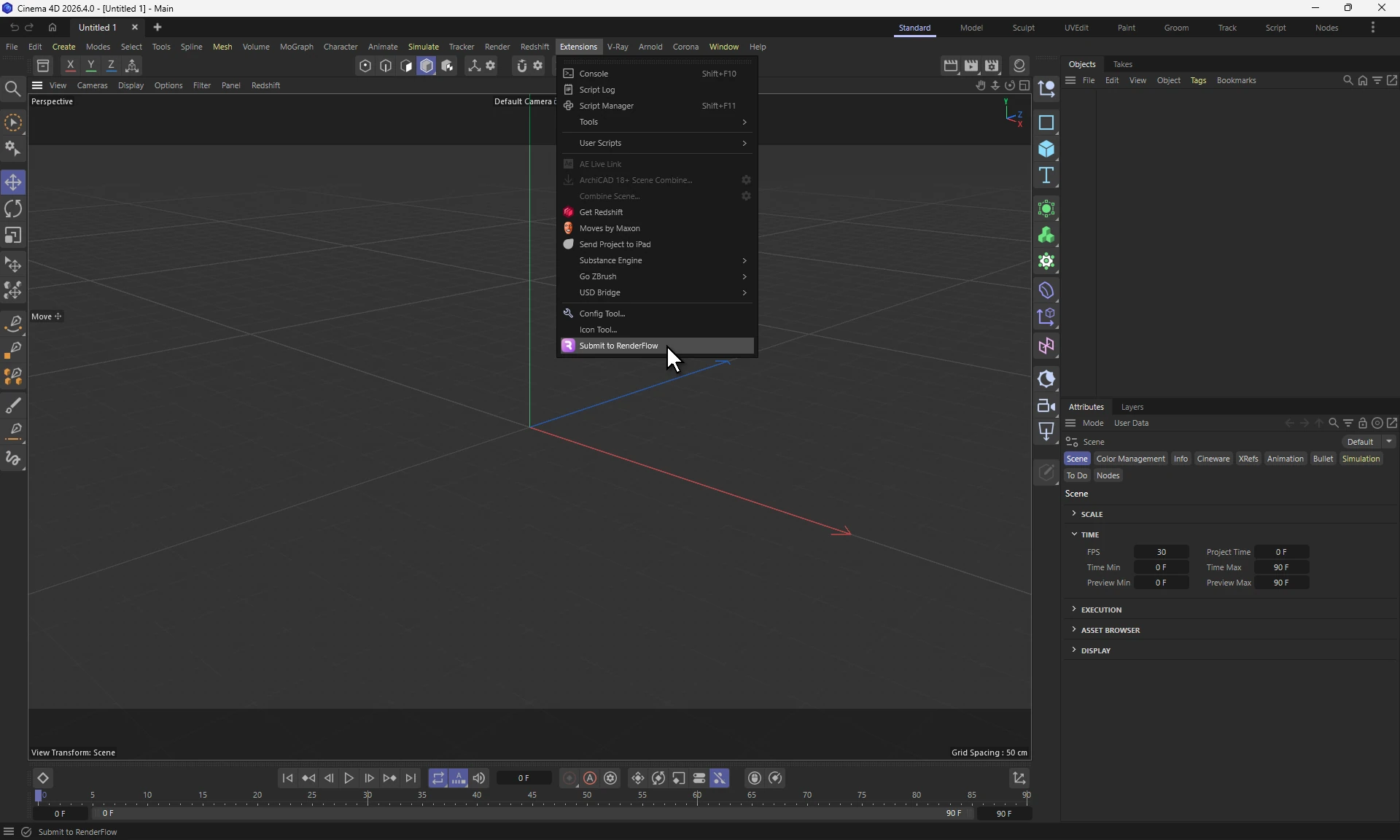Viewport: 1400px width, 840px height.
Task: Expand the ASSET BROWSER section
Action: pyautogui.click(x=1110, y=630)
